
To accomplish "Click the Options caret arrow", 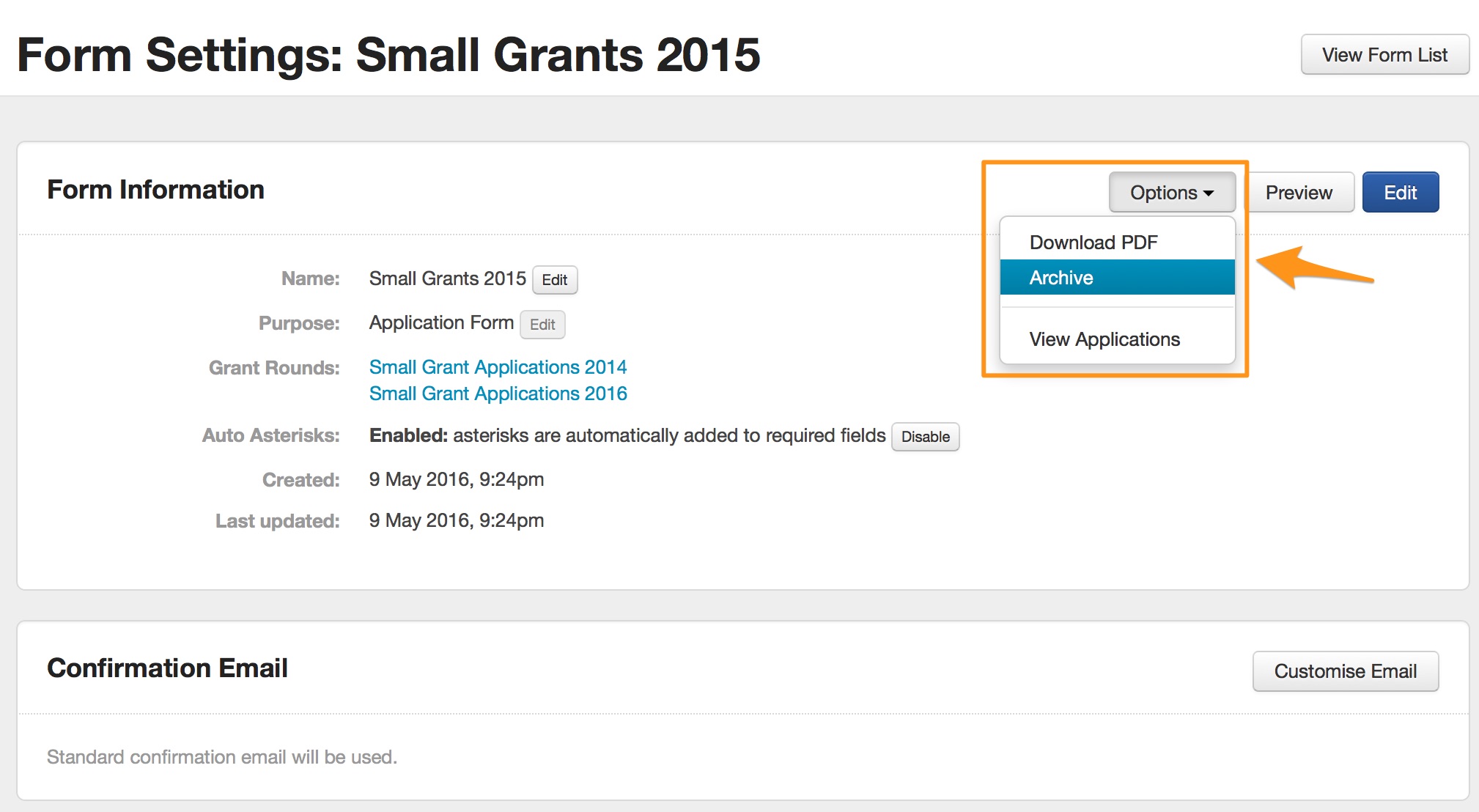I will (x=1209, y=193).
